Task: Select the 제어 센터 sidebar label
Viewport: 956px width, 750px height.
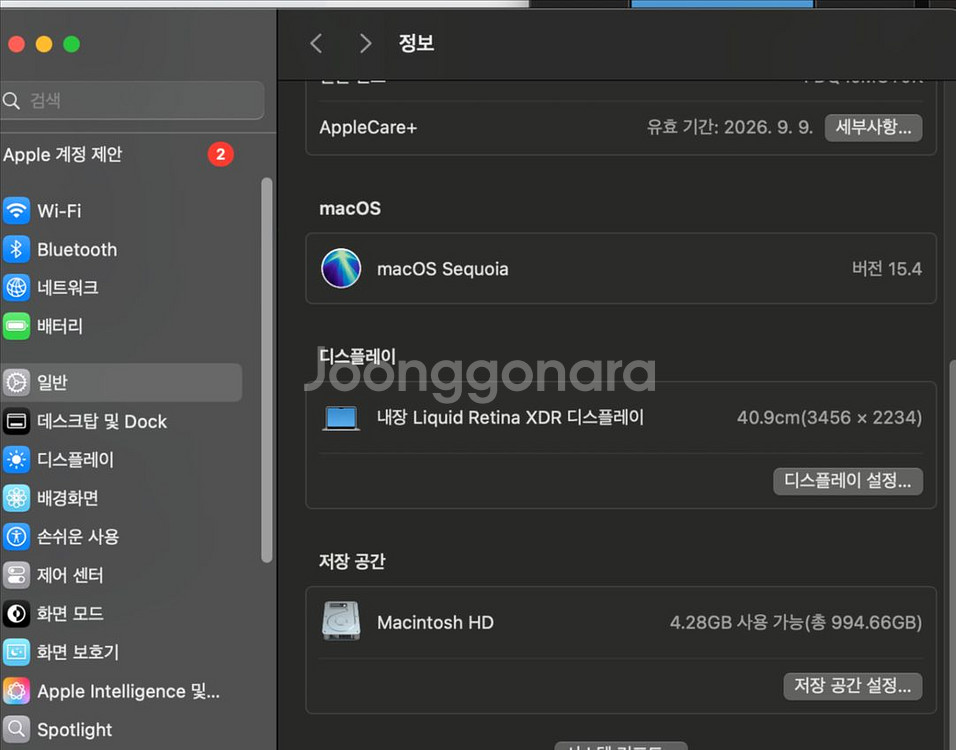Action: (70, 575)
